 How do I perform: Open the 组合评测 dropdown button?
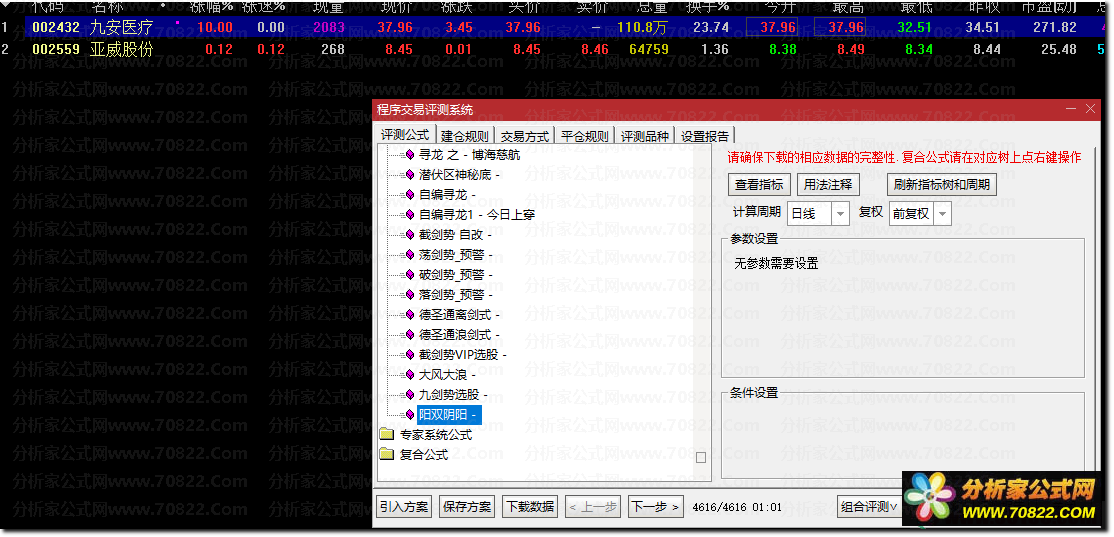point(869,506)
